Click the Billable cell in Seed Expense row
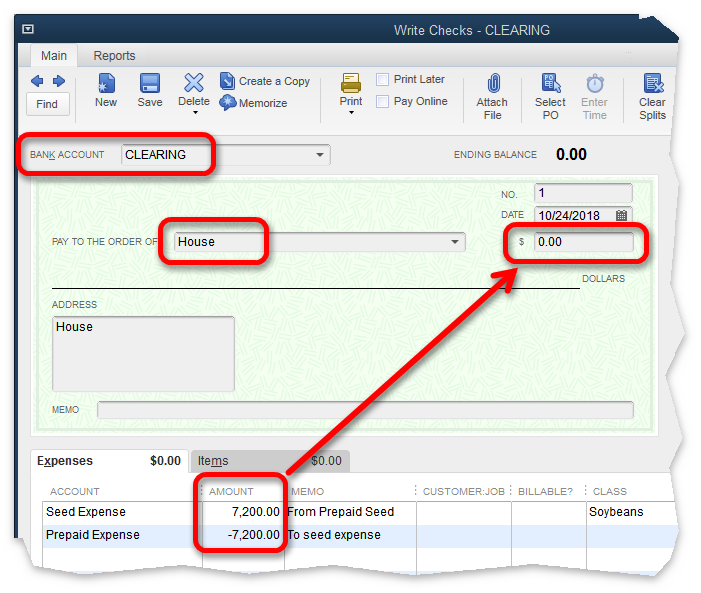 click(x=549, y=512)
